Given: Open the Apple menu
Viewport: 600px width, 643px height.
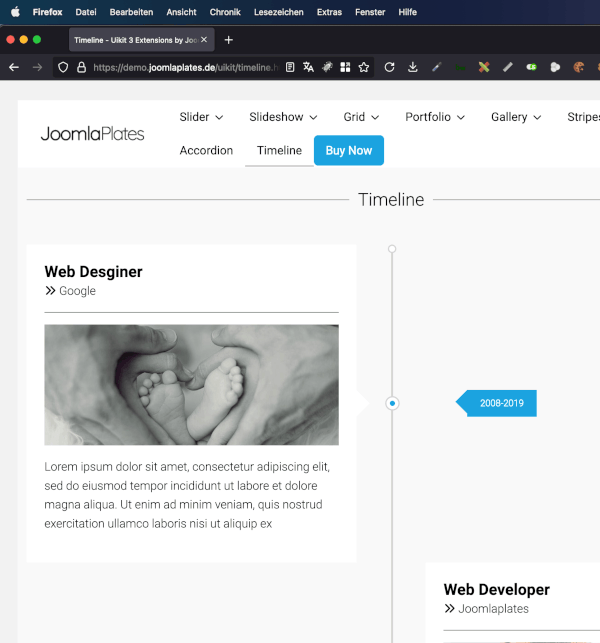Looking at the screenshot, I should point(15,12).
